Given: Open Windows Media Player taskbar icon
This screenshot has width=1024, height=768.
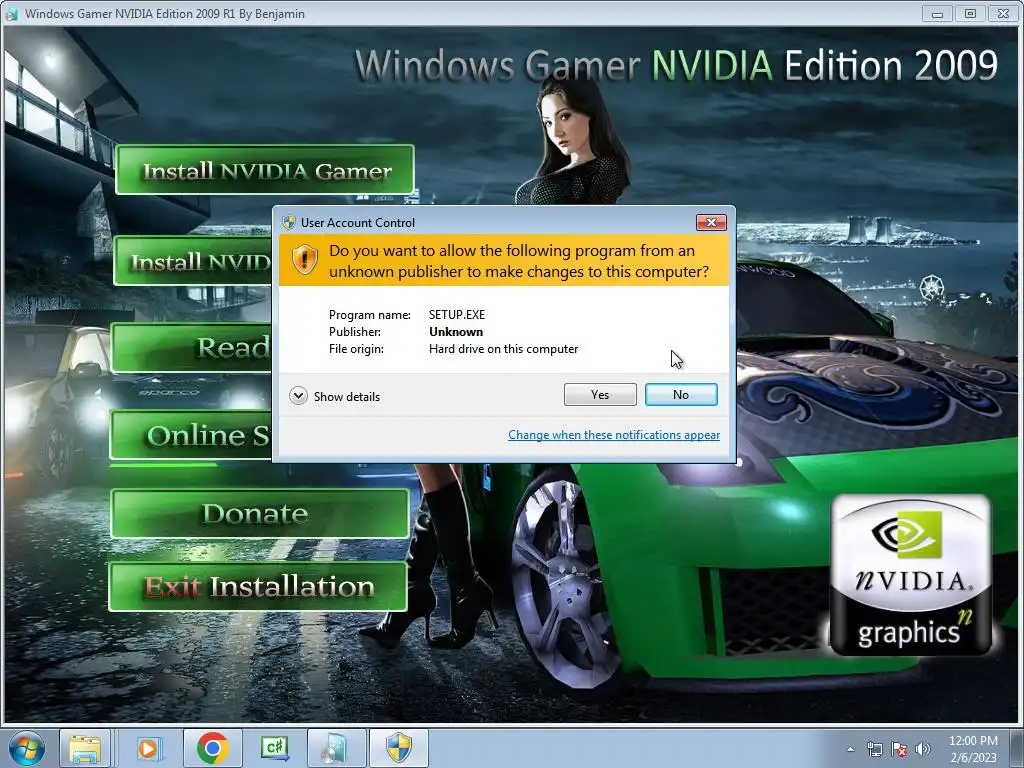Looking at the screenshot, I should tap(148, 748).
